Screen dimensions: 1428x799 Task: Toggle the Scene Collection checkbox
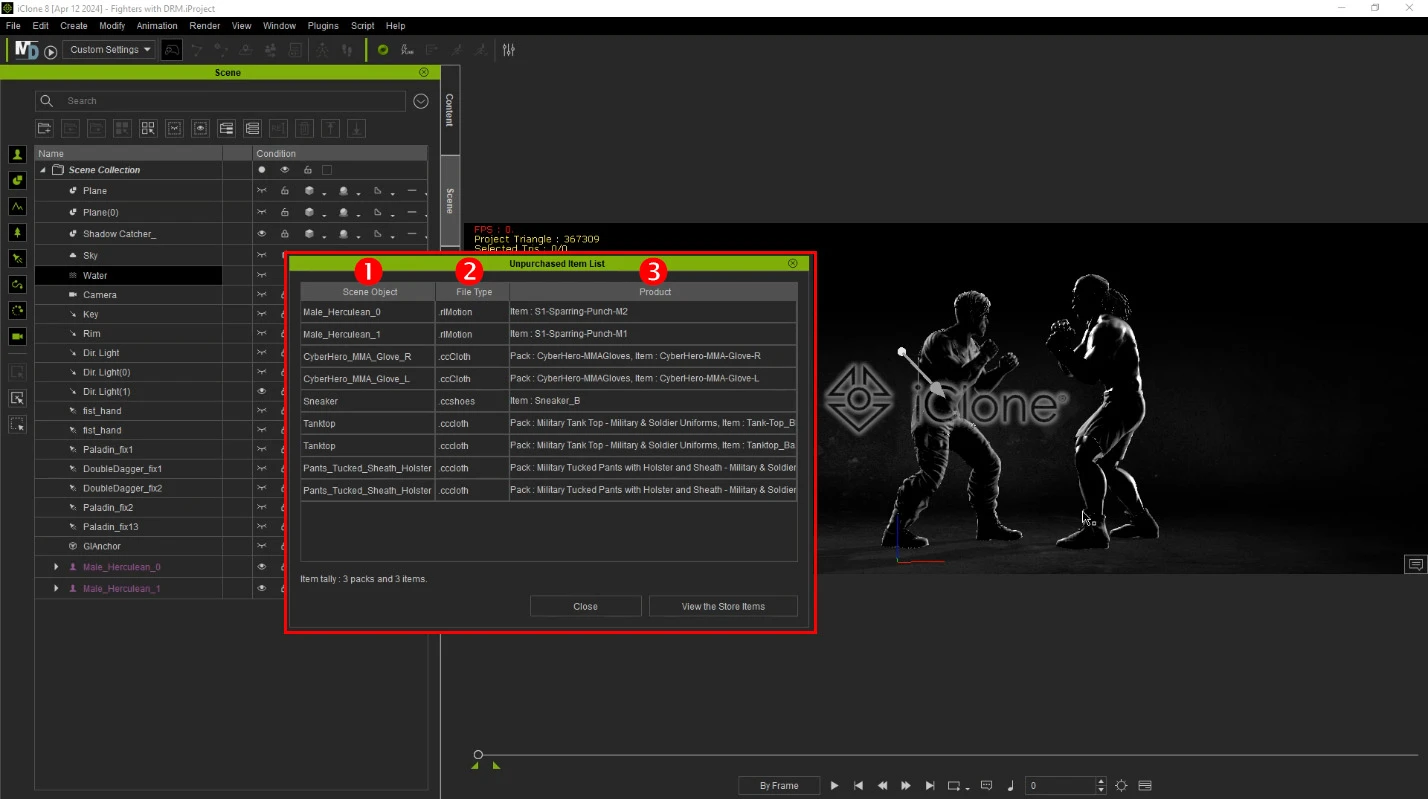pyautogui.click(x=327, y=170)
